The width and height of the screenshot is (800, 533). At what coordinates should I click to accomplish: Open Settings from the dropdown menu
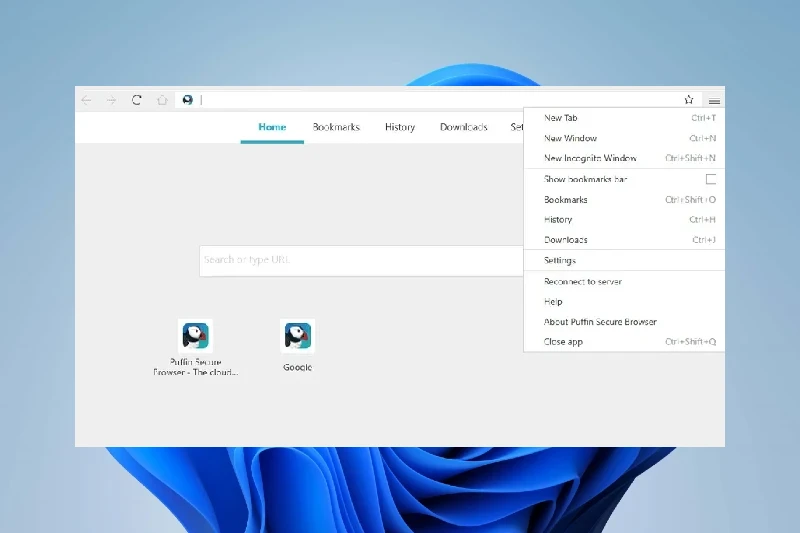pos(560,260)
